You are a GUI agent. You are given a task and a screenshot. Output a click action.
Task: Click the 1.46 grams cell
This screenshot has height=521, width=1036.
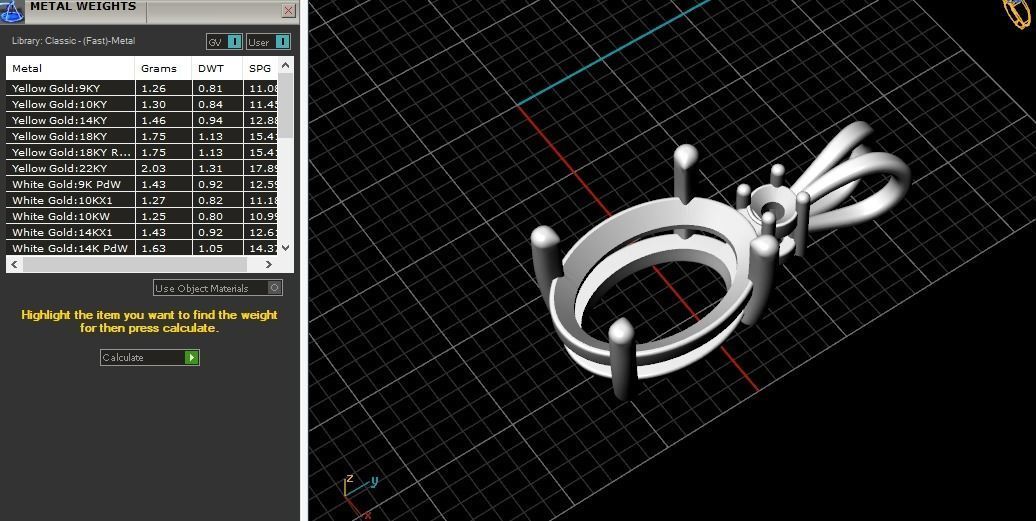pos(163,120)
